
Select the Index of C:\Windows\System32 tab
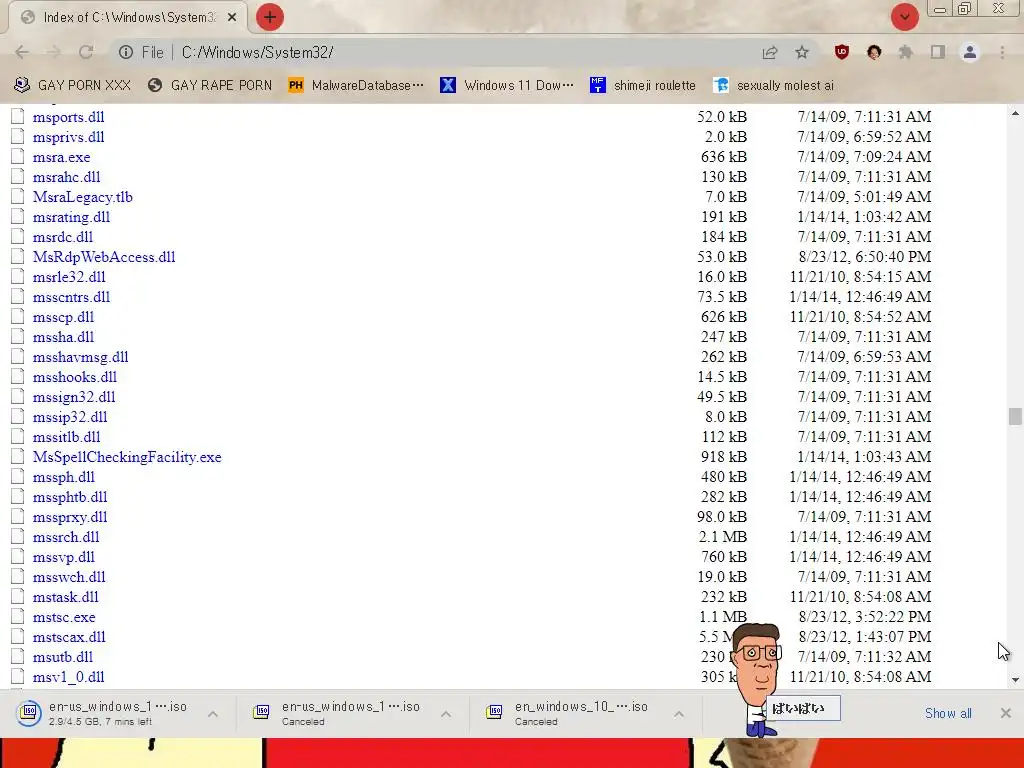127,18
